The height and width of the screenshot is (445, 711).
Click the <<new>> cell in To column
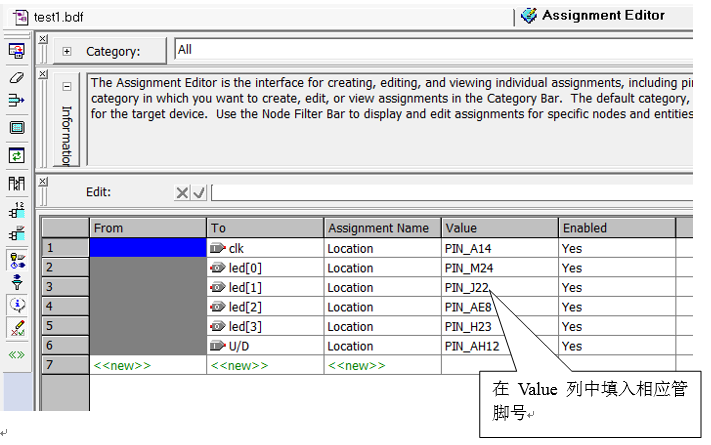tap(239, 366)
